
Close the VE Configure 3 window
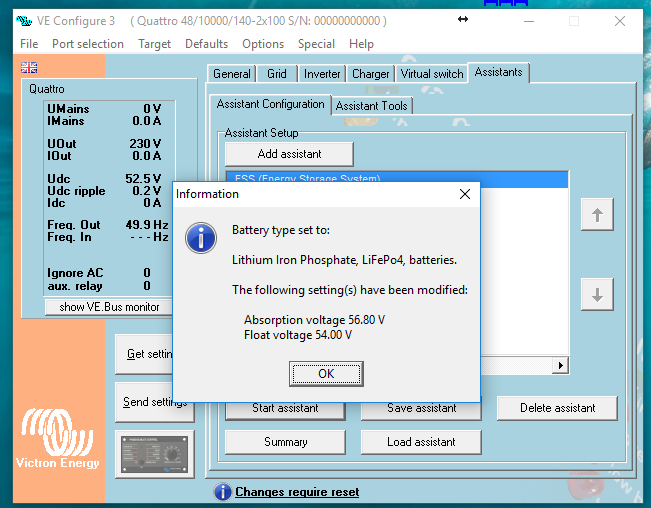pos(620,21)
